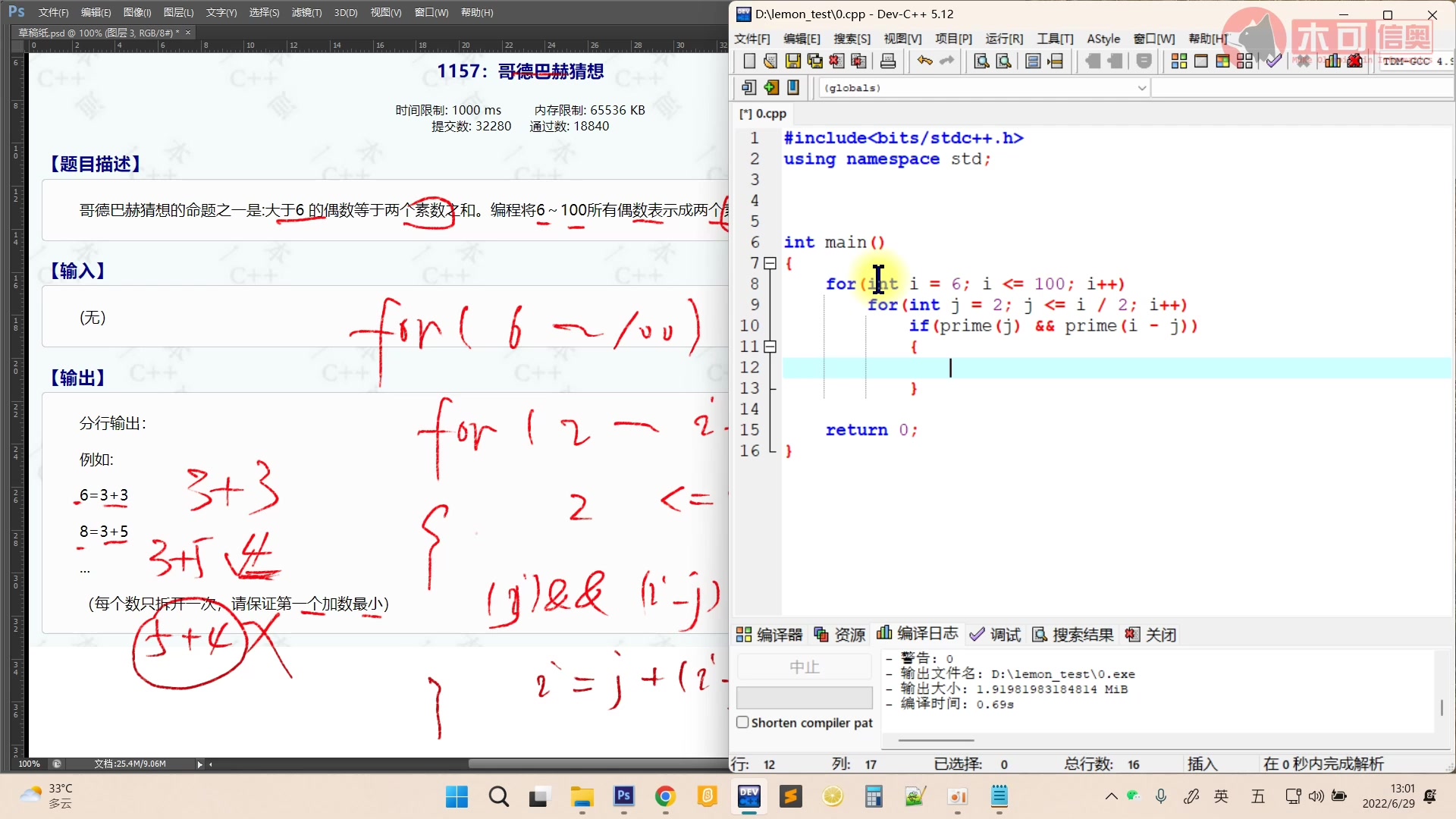
Task: Compile the code with the four-squares icon
Action: (1179, 61)
